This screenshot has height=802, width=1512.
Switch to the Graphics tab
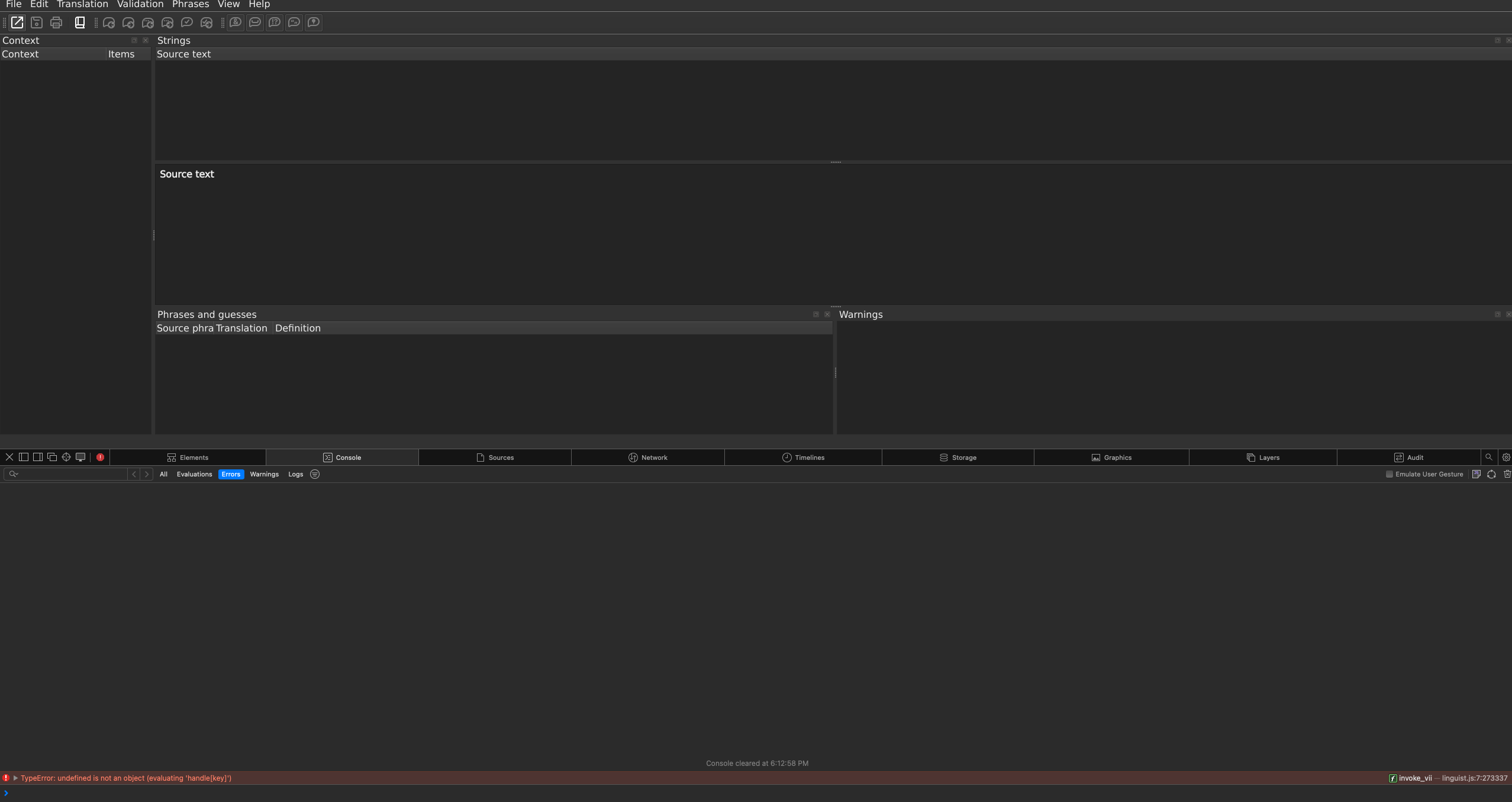(1111, 458)
